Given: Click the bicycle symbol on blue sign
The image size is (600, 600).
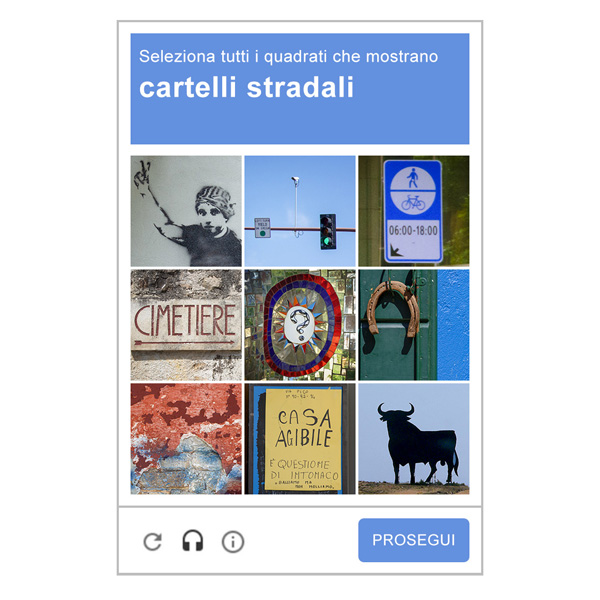Looking at the screenshot, I should click(x=413, y=202).
